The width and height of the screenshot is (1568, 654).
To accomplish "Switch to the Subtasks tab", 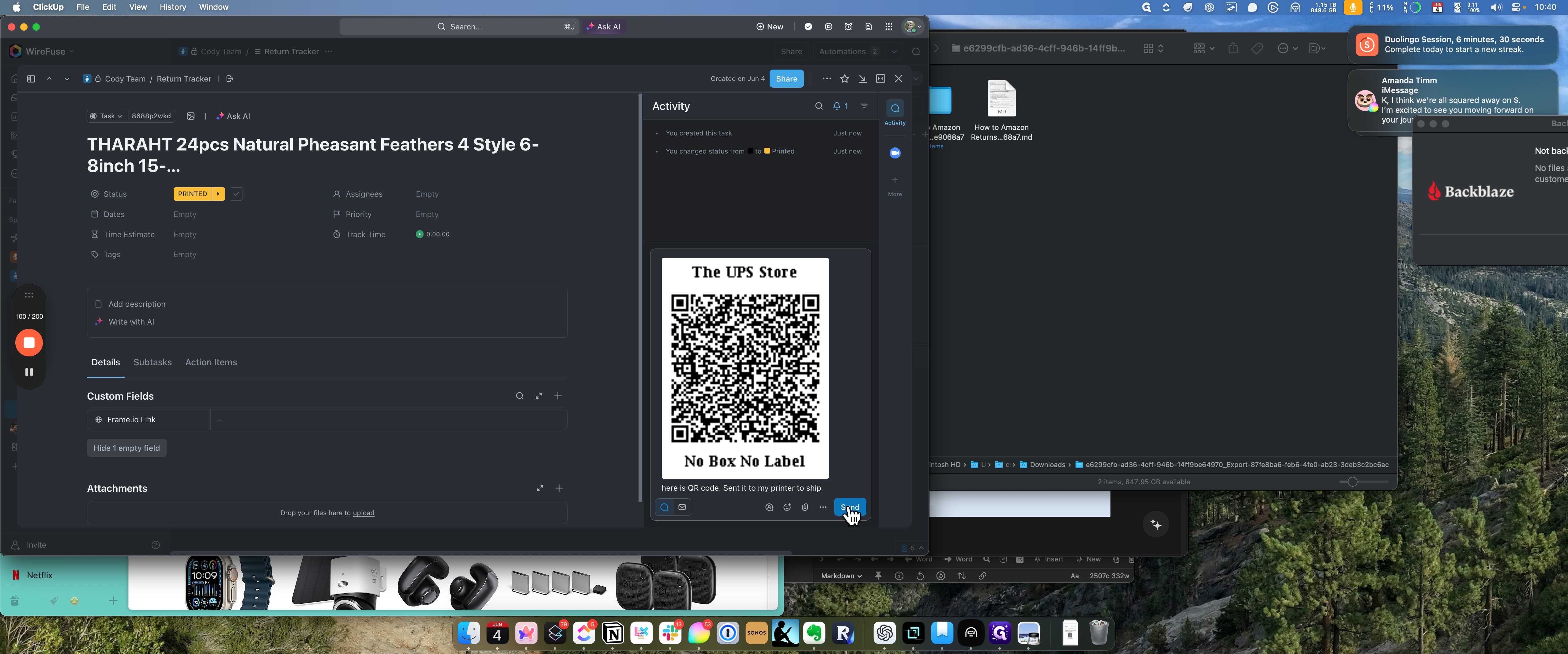I will 152,362.
